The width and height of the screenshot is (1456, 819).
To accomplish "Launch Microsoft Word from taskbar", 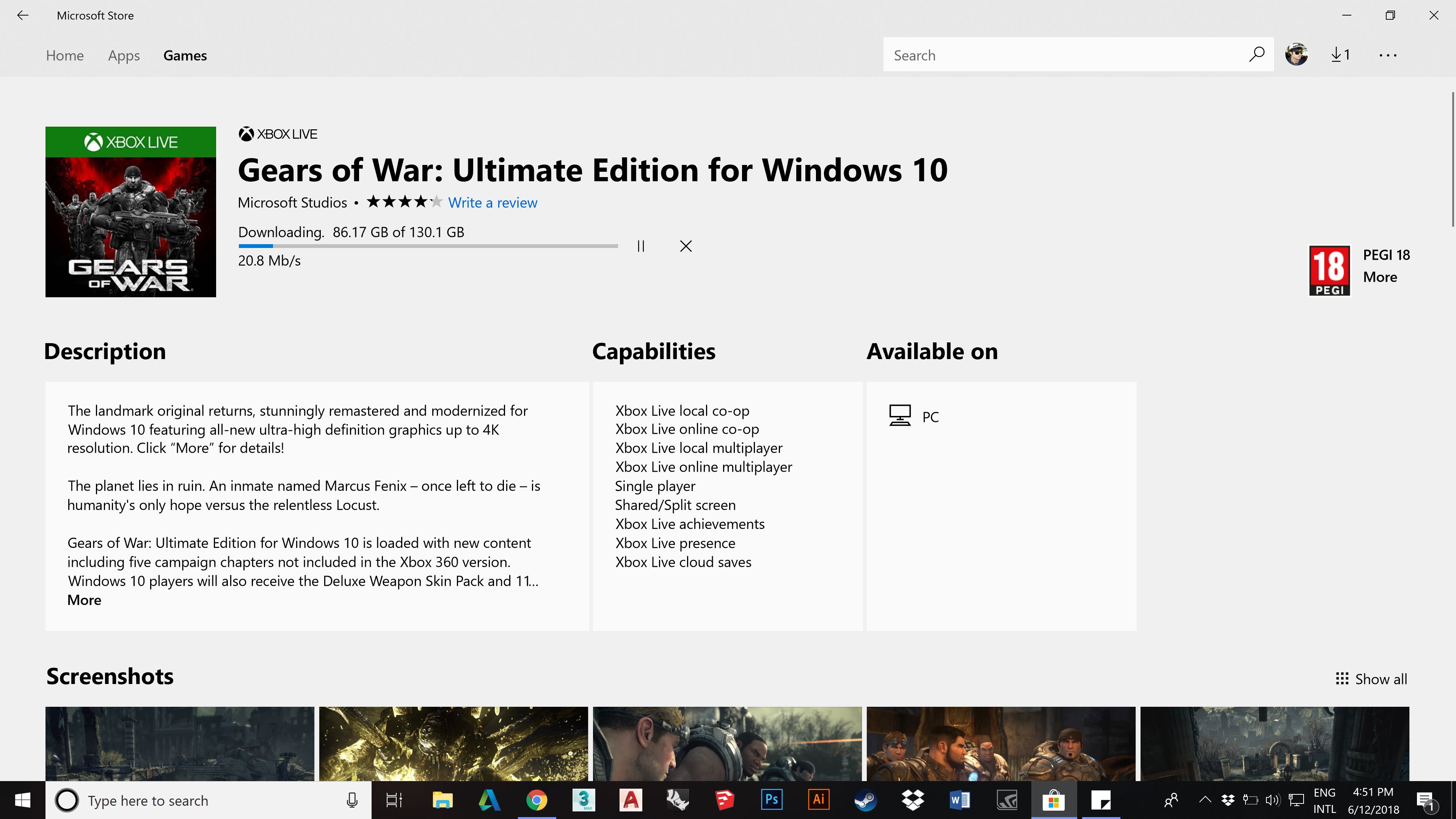I will pos(959,800).
